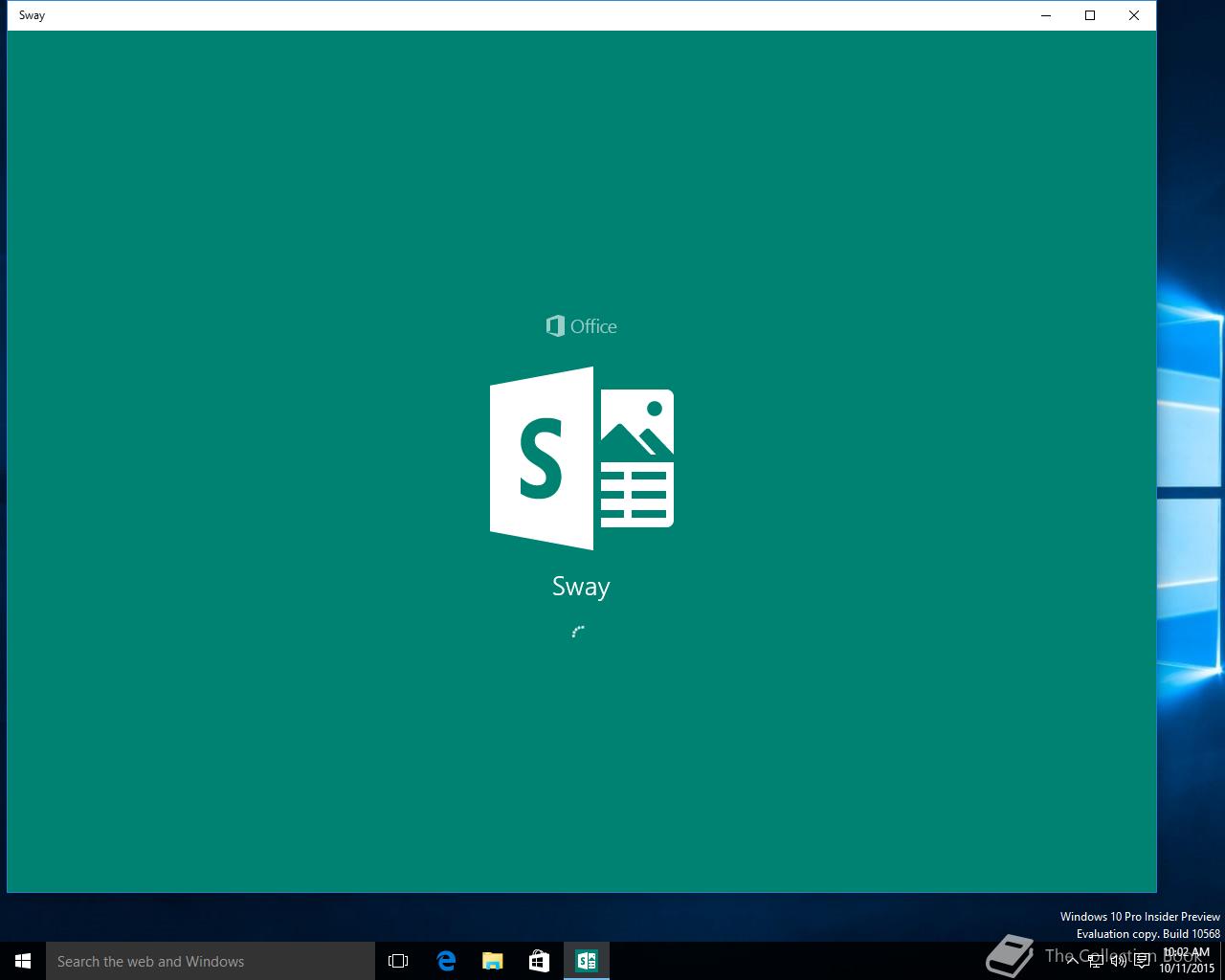Maximize the Sway window

click(1090, 15)
